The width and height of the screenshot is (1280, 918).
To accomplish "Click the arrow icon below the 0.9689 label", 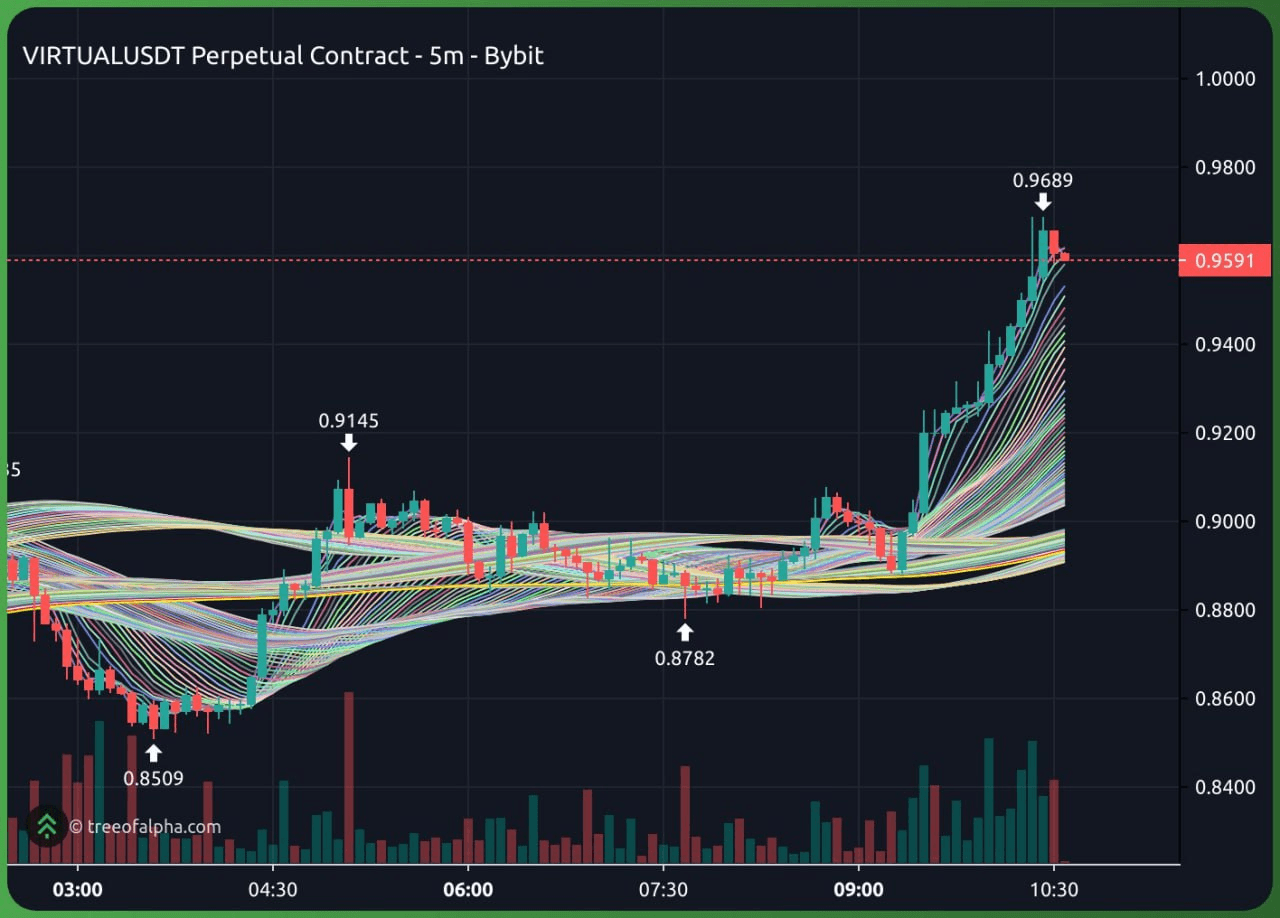I will click(x=1042, y=202).
